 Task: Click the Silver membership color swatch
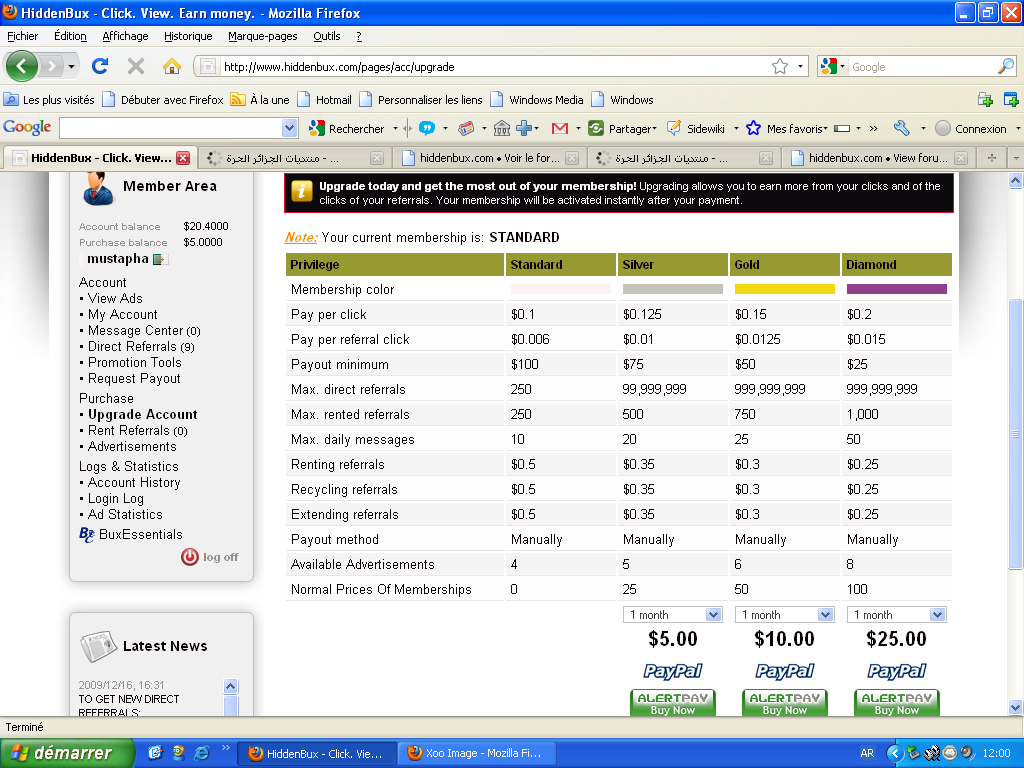pos(672,289)
